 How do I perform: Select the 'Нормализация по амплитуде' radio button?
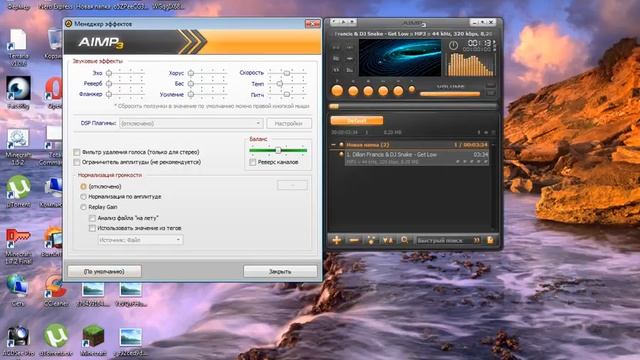pos(83,197)
